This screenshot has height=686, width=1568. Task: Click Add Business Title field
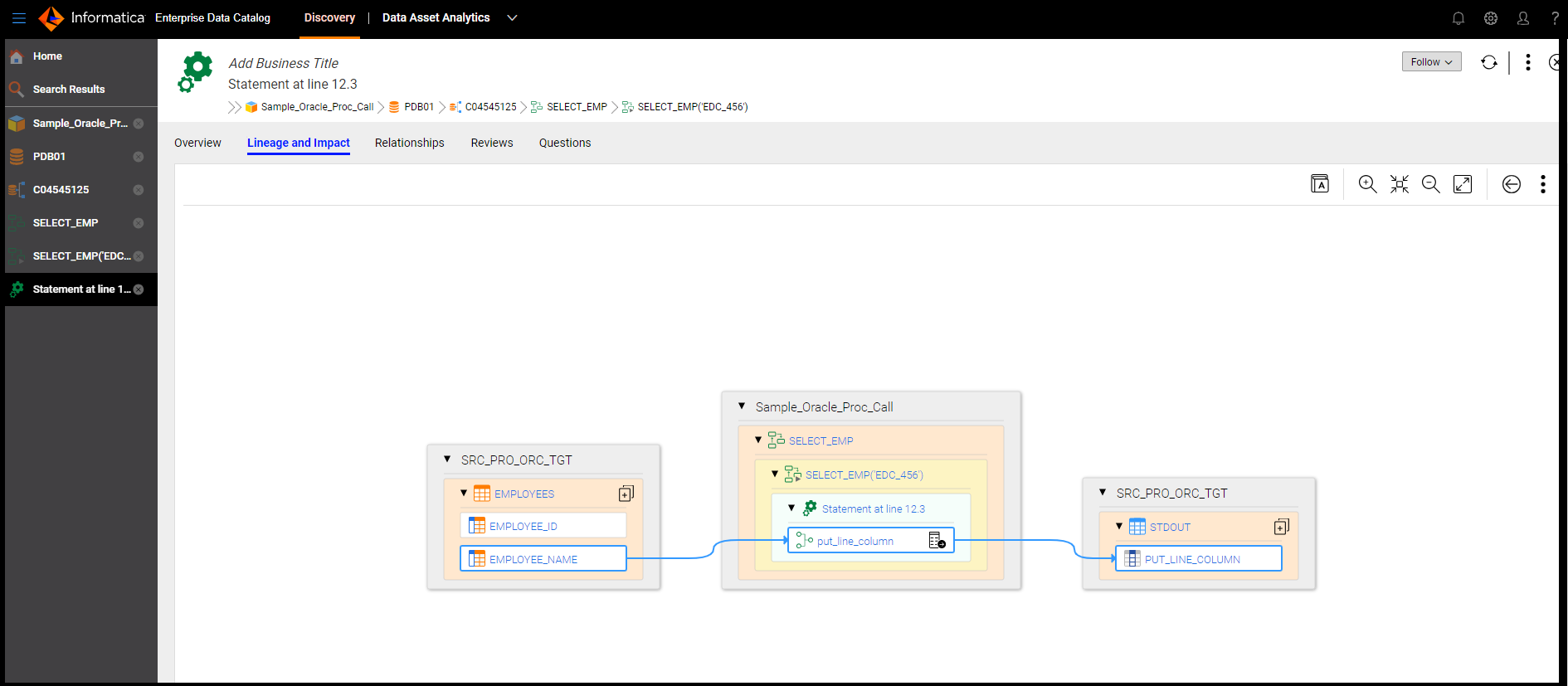point(284,63)
